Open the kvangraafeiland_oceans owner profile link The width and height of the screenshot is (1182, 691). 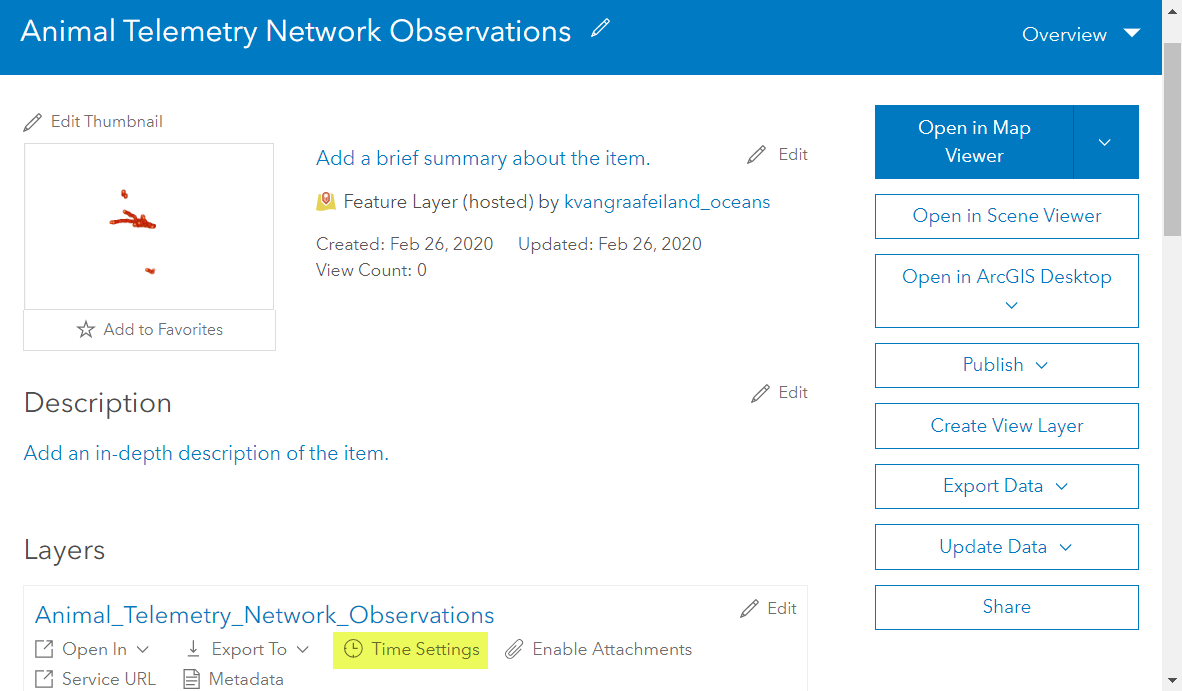pyautogui.click(x=667, y=202)
